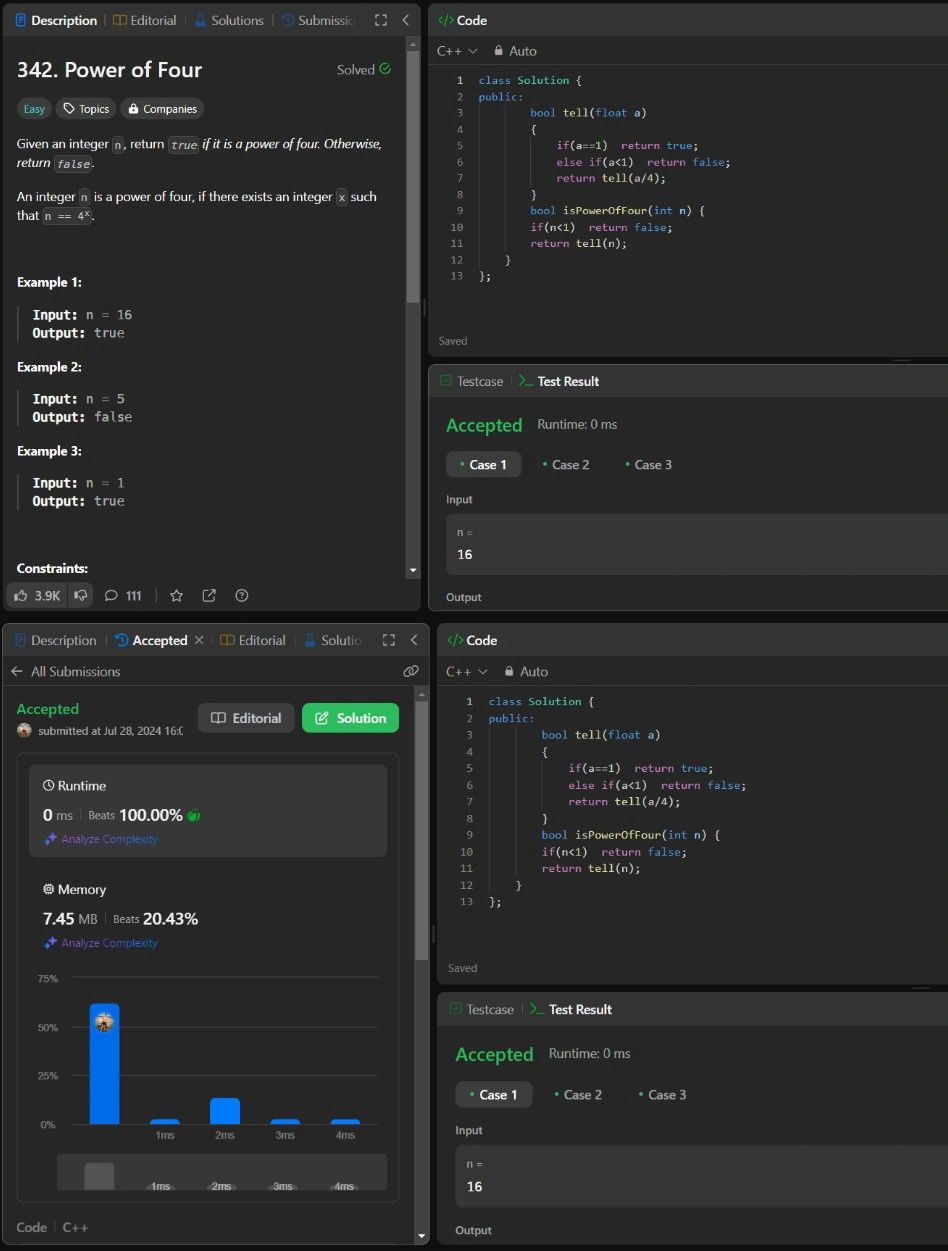948x1251 pixels.
Task: Click the sparkle icon under Memory
Action: click(50, 943)
